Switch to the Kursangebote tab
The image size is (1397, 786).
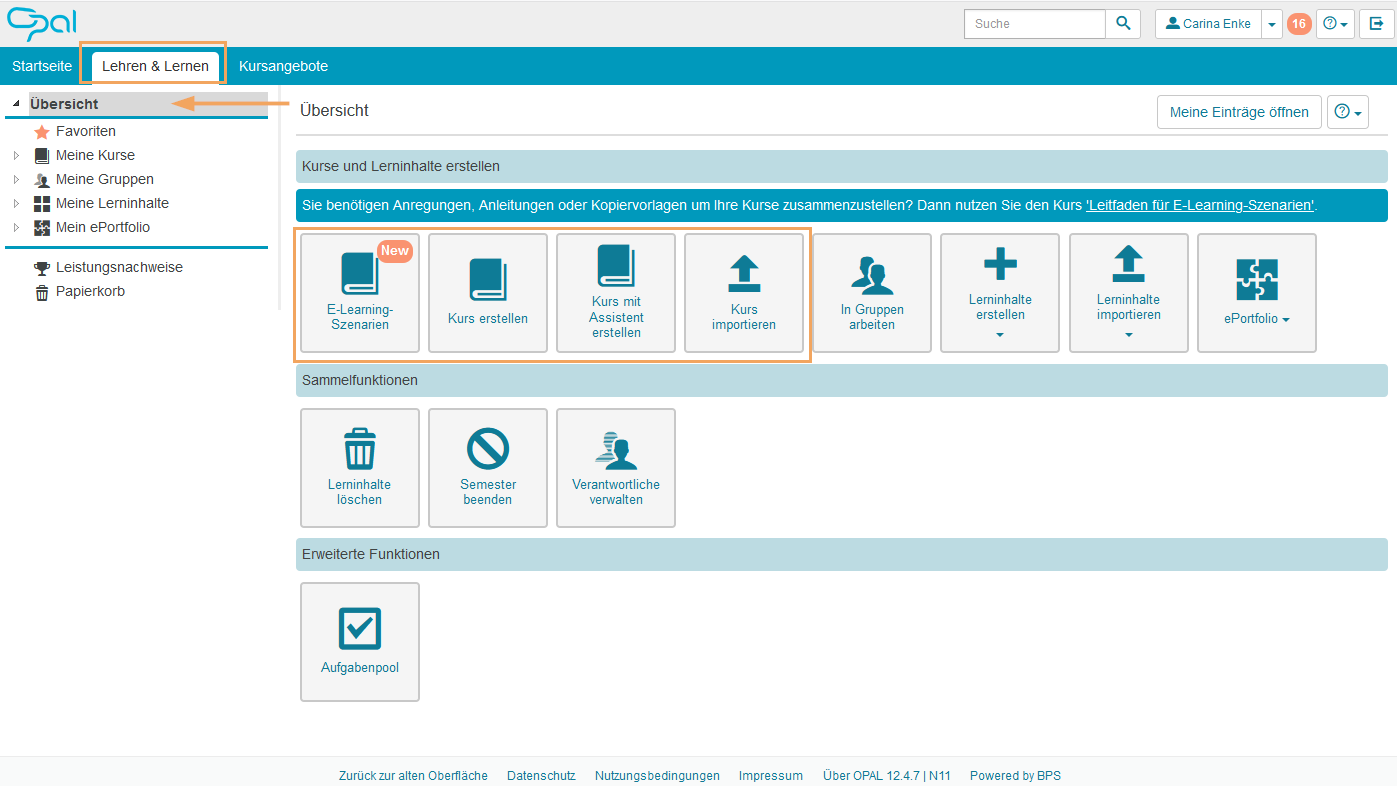[x=283, y=66]
